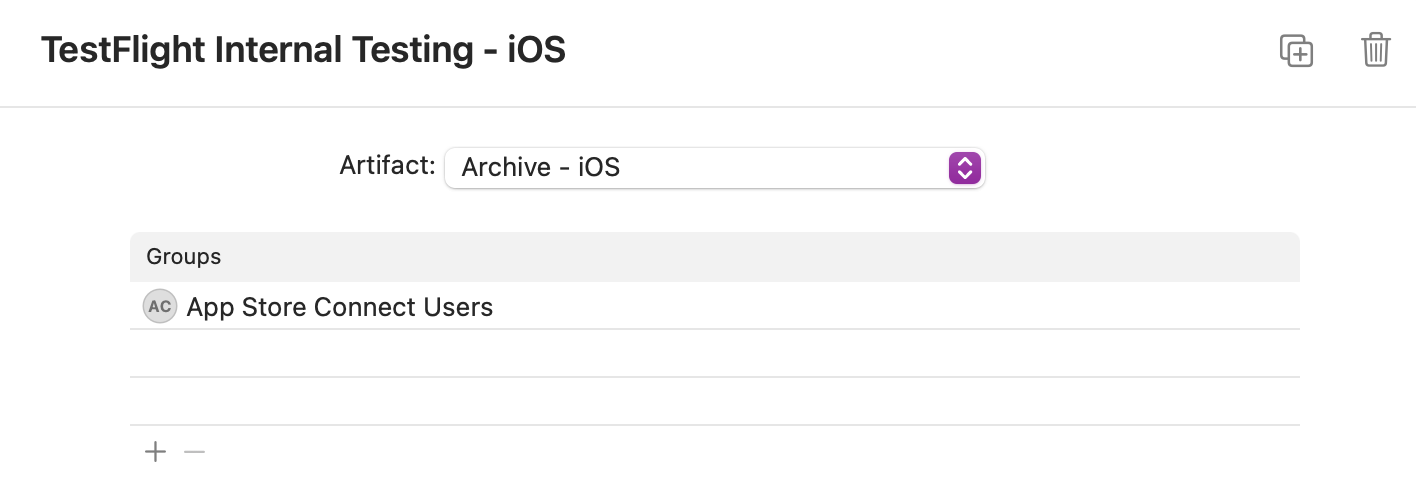Open the Artifact dropdown menu
This screenshot has height=486, width=1416.
click(x=714, y=168)
